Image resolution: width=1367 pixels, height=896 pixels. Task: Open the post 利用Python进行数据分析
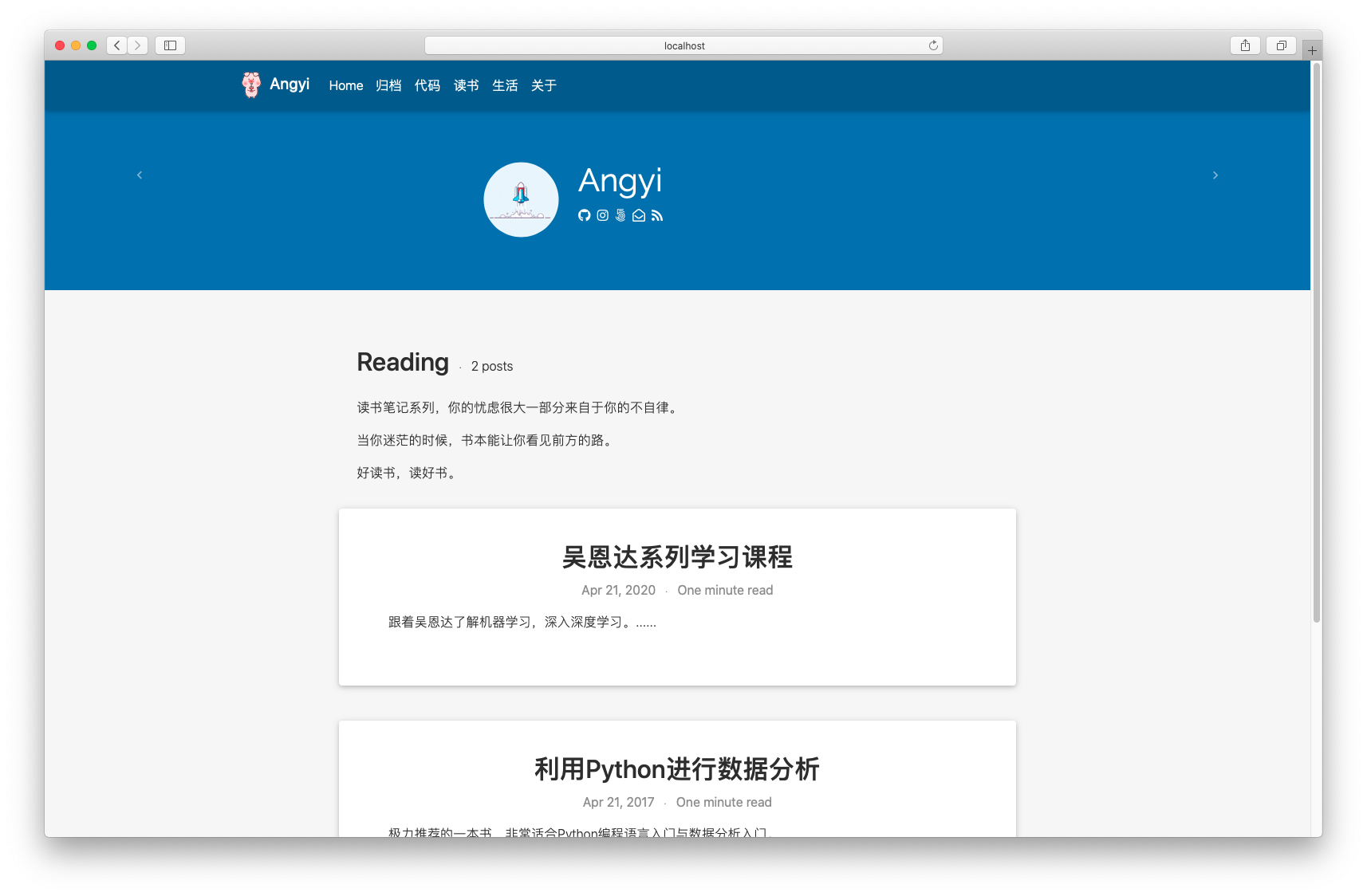677,769
